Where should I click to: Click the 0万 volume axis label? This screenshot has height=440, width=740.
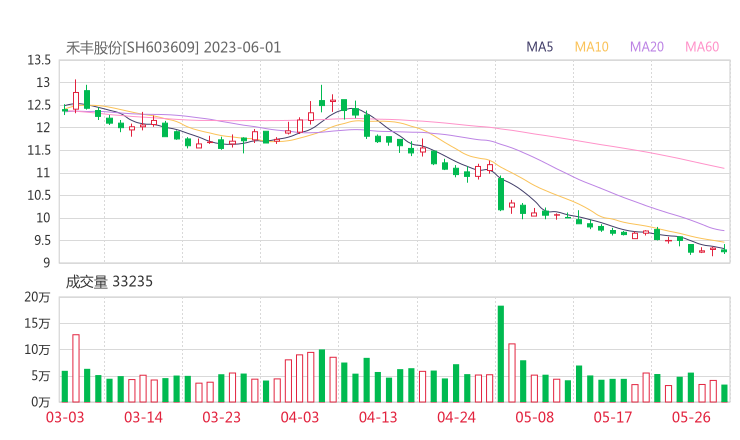(x=41, y=402)
